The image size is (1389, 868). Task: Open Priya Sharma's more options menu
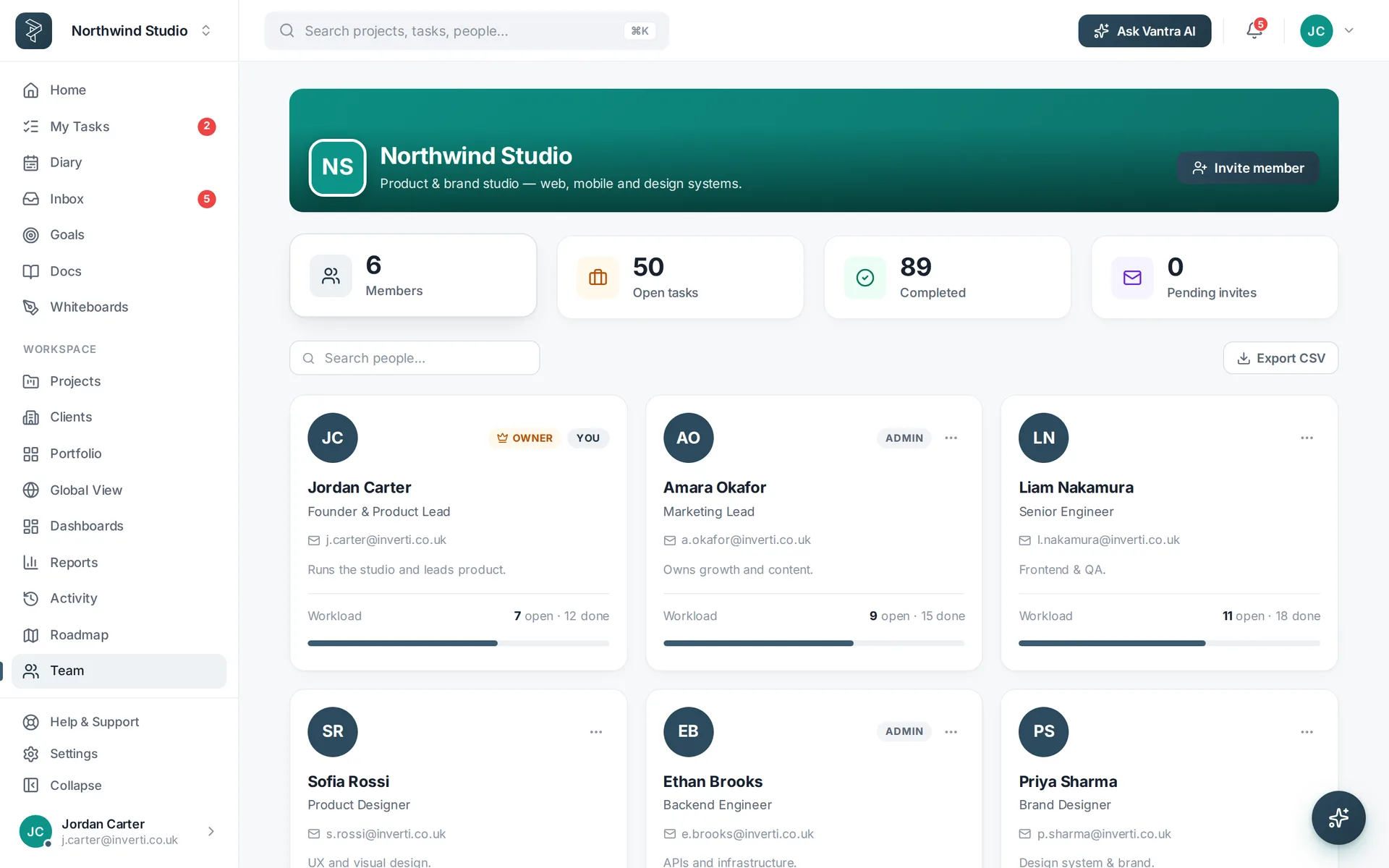tap(1307, 732)
